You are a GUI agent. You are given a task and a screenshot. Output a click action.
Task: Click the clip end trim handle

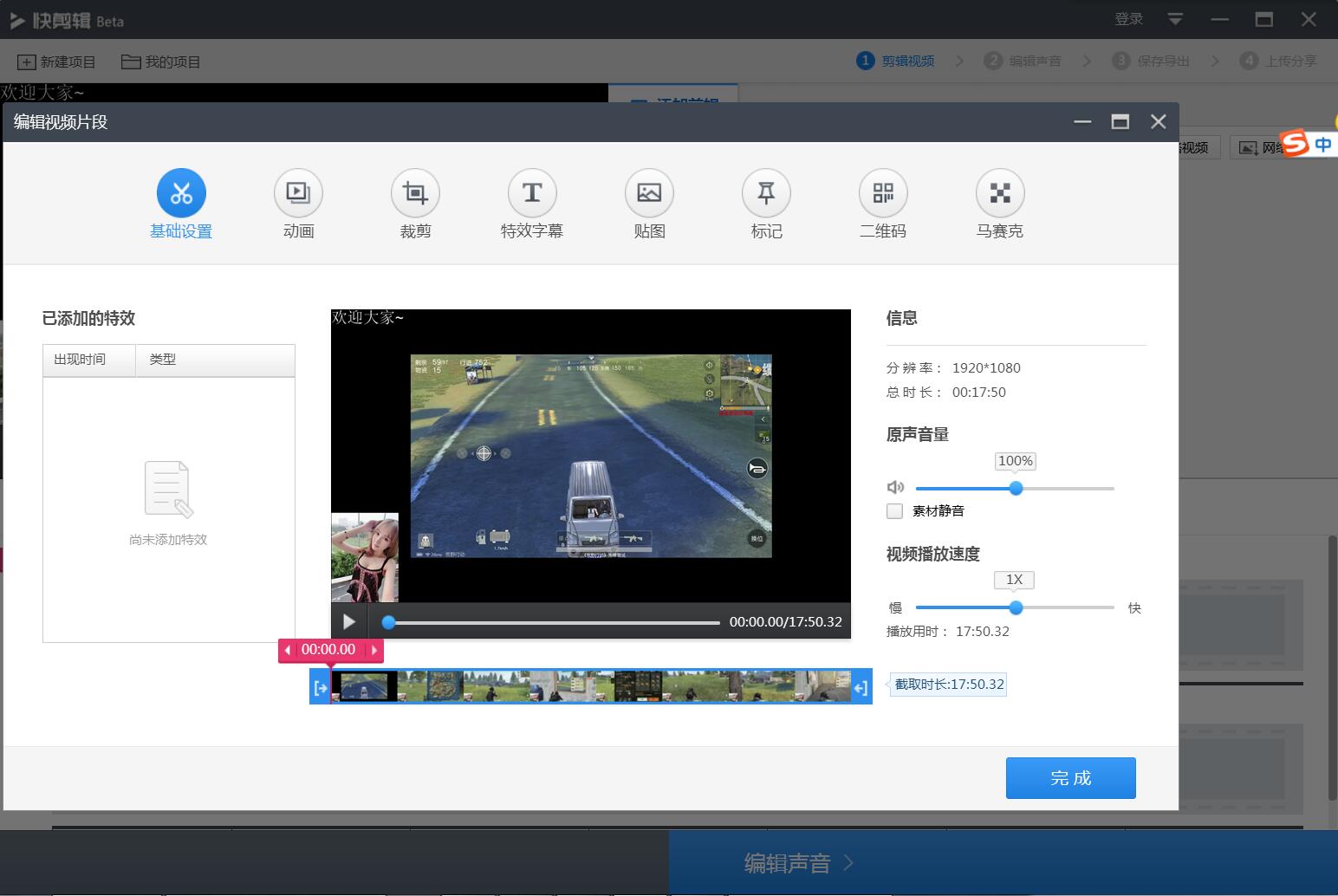[x=861, y=687]
